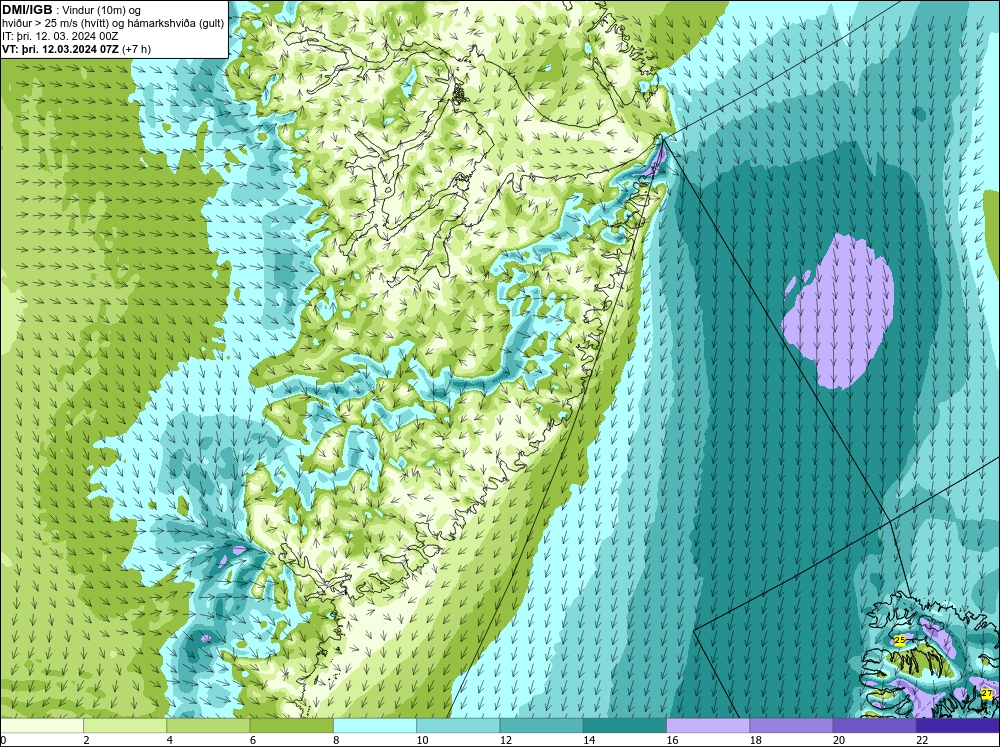Click the yellow gust label '27'
Screen dimensions: 1000x747
point(987,693)
